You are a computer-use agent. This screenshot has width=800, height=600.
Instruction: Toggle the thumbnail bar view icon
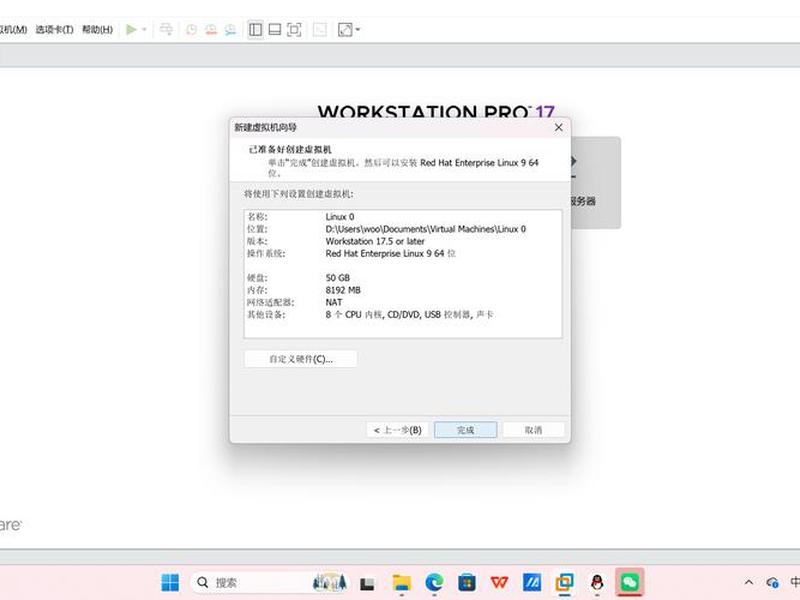274,30
